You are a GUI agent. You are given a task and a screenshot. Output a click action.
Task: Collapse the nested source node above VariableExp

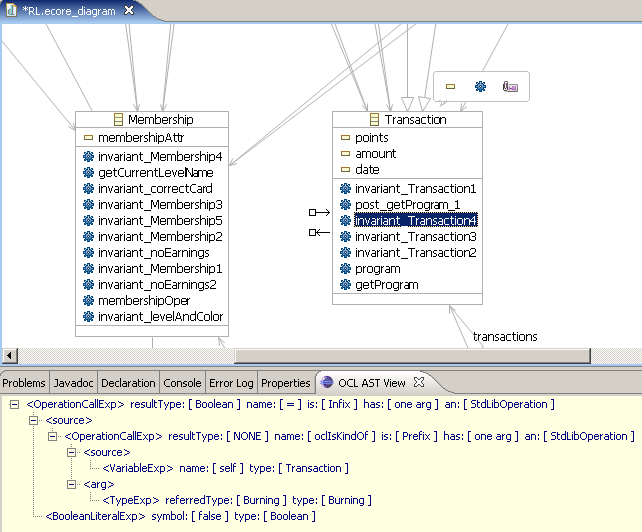click(72, 452)
